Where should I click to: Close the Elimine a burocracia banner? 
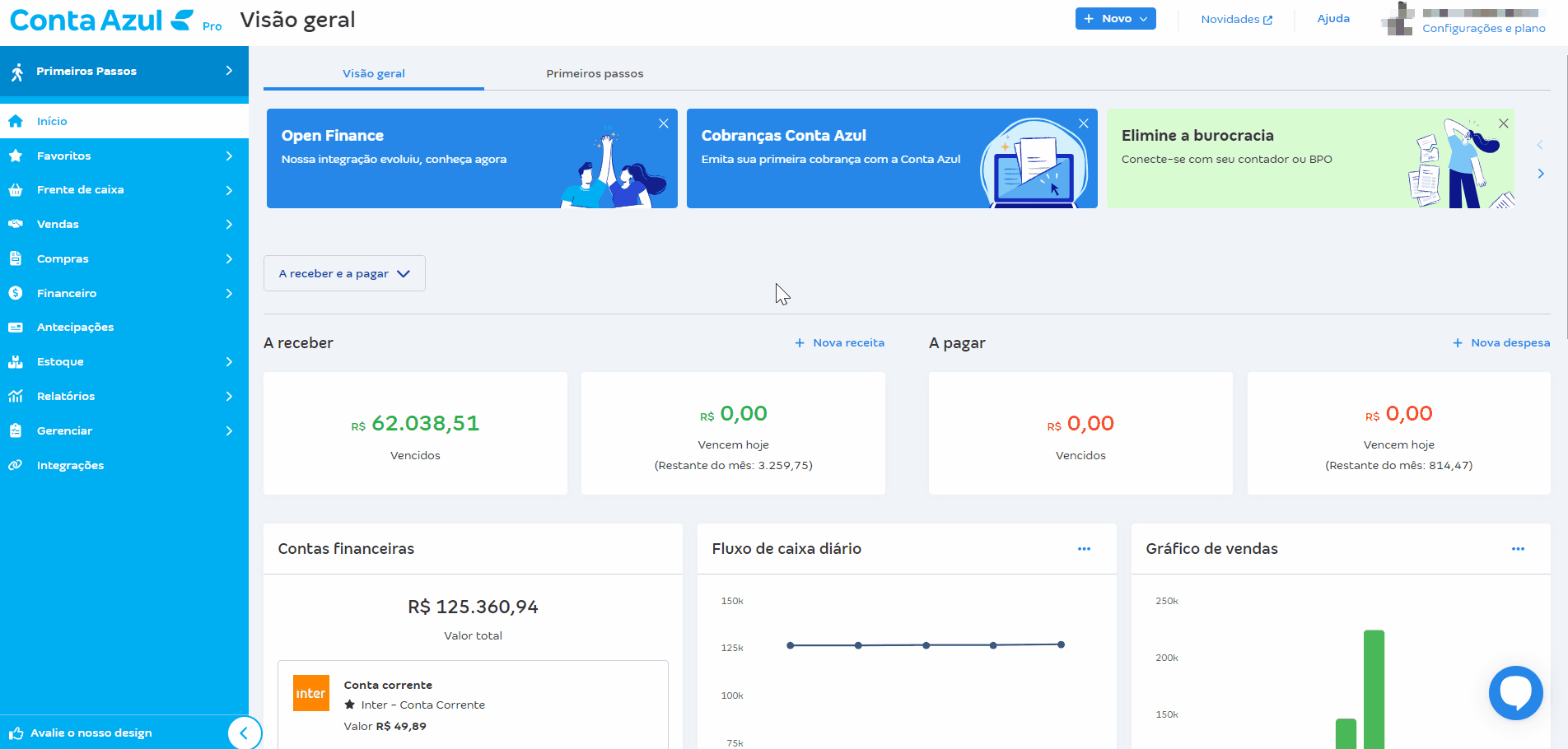[1503, 123]
